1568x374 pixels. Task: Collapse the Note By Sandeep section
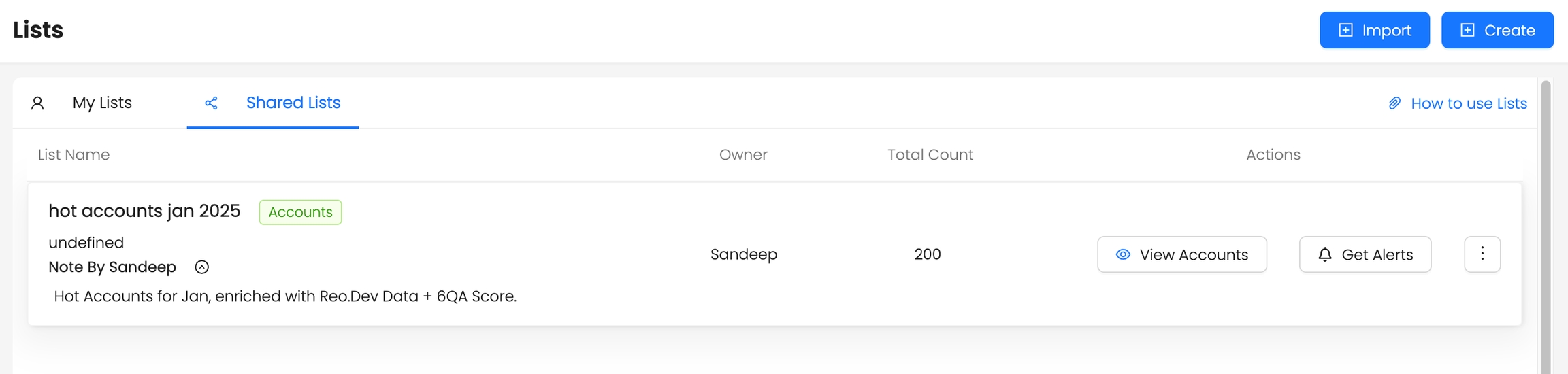click(x=201, y=267)
